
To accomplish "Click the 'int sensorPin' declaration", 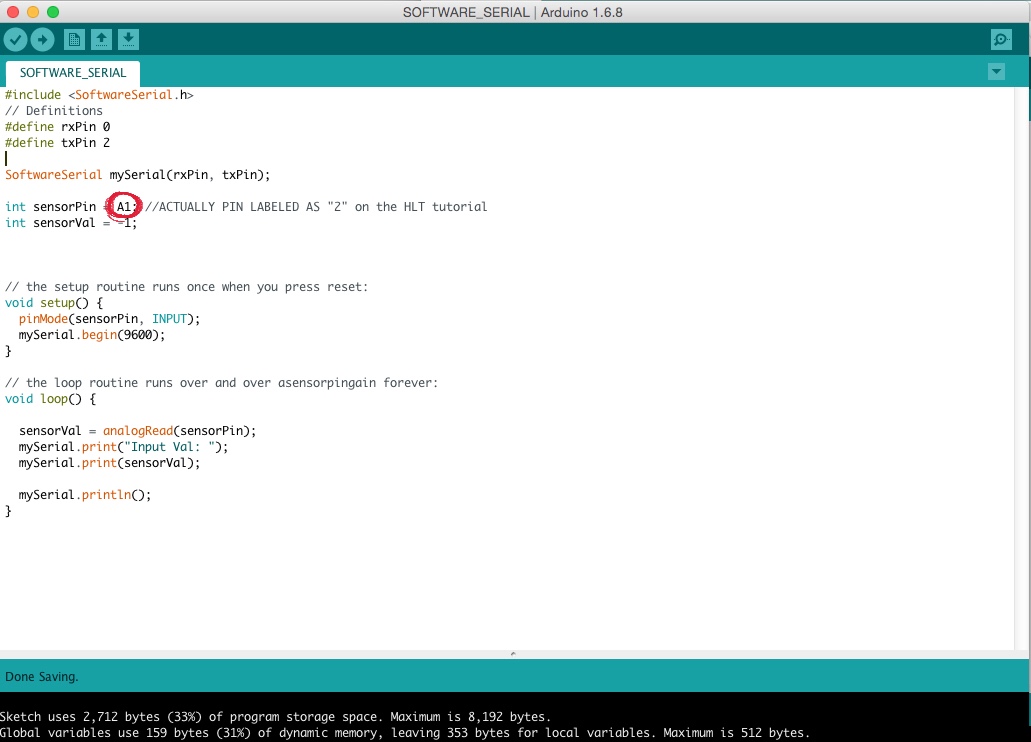I will click(72, 207).
